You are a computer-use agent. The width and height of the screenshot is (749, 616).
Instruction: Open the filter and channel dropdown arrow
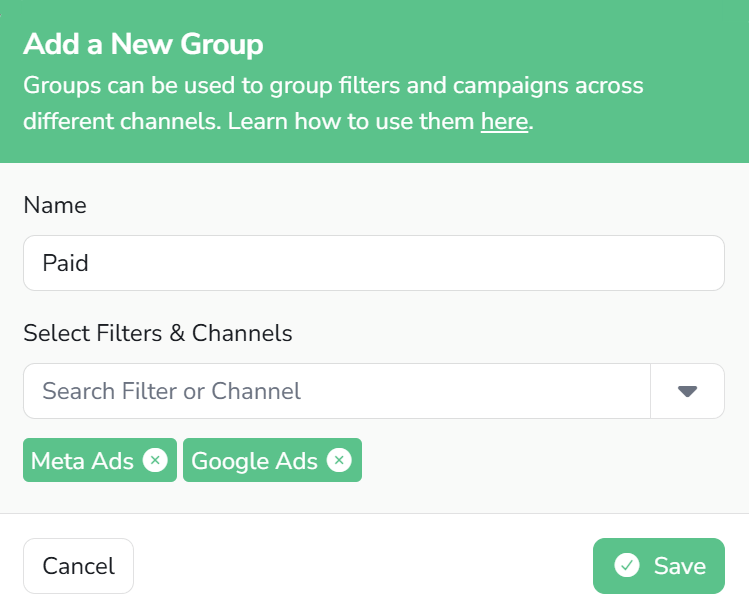(687, 391)
